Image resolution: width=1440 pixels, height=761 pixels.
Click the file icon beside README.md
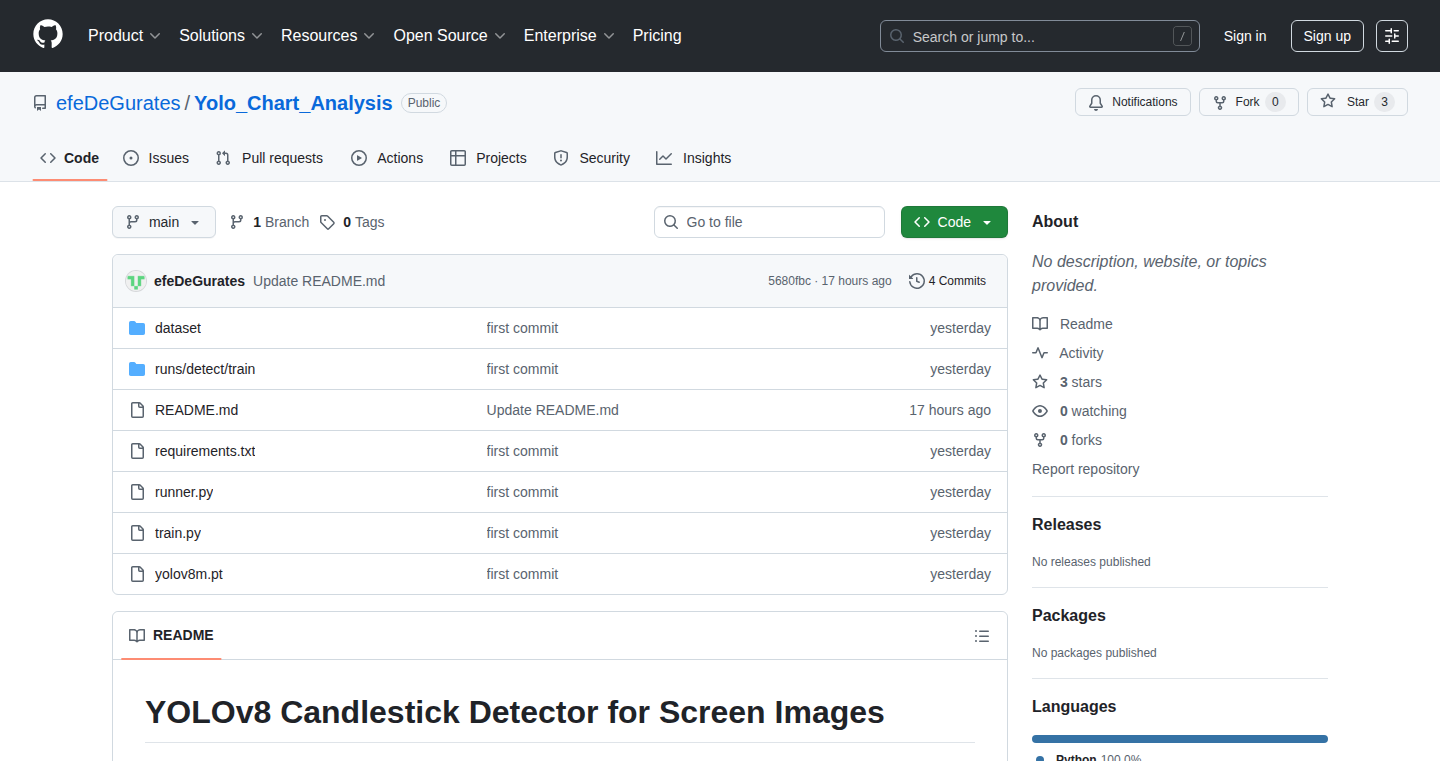(x=137, y=410)
